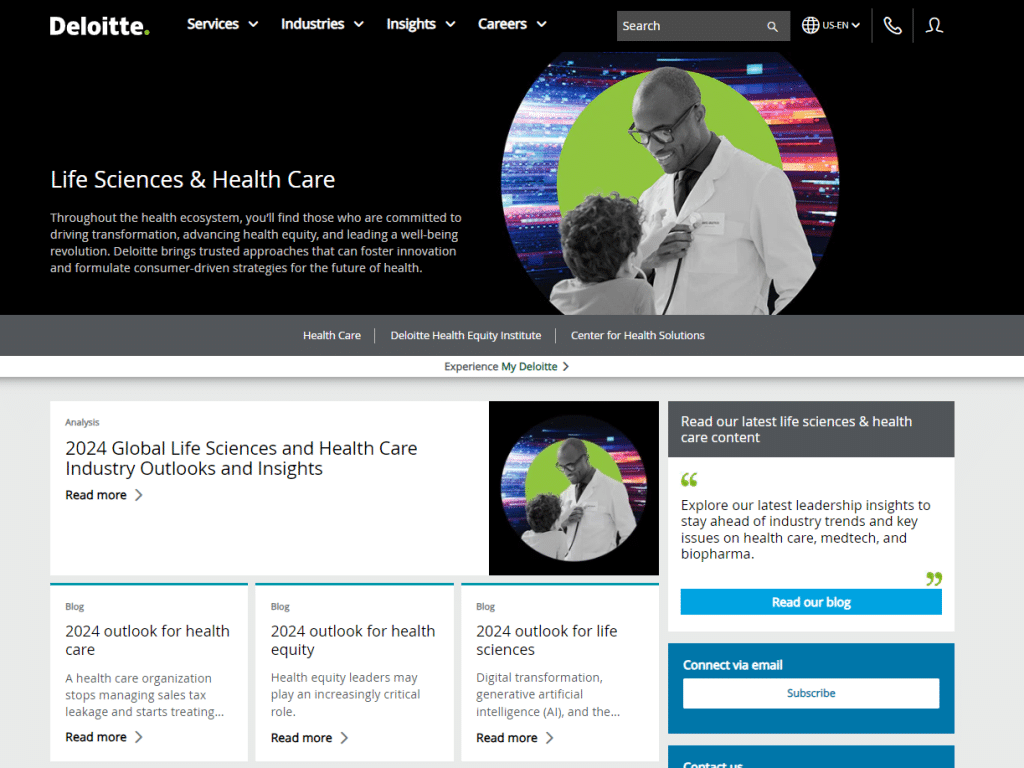Viewport: 1024px width, 768px height.
Task: Click 'Throughout the health ecosystem' intro paragraph
Action: [256, 242]
